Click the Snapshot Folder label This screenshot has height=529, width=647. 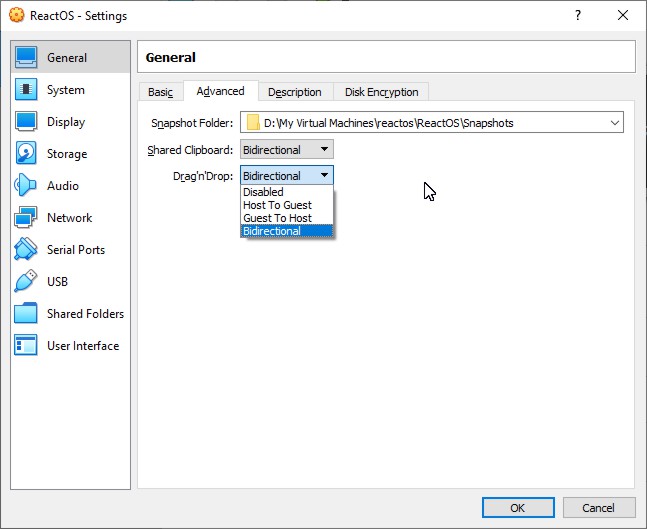[192, 123]
